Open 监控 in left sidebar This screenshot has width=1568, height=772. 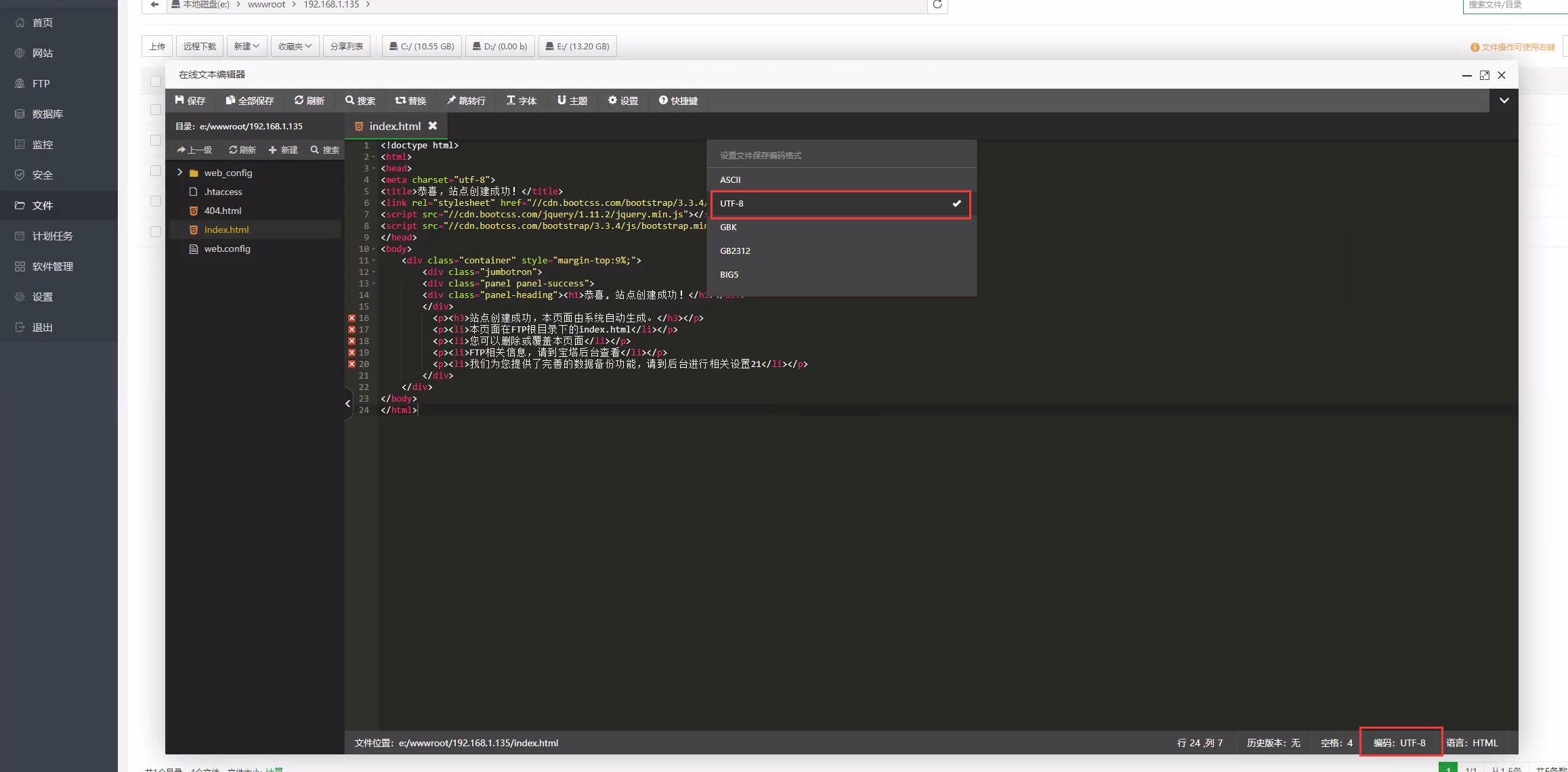(x=42, y=144)
